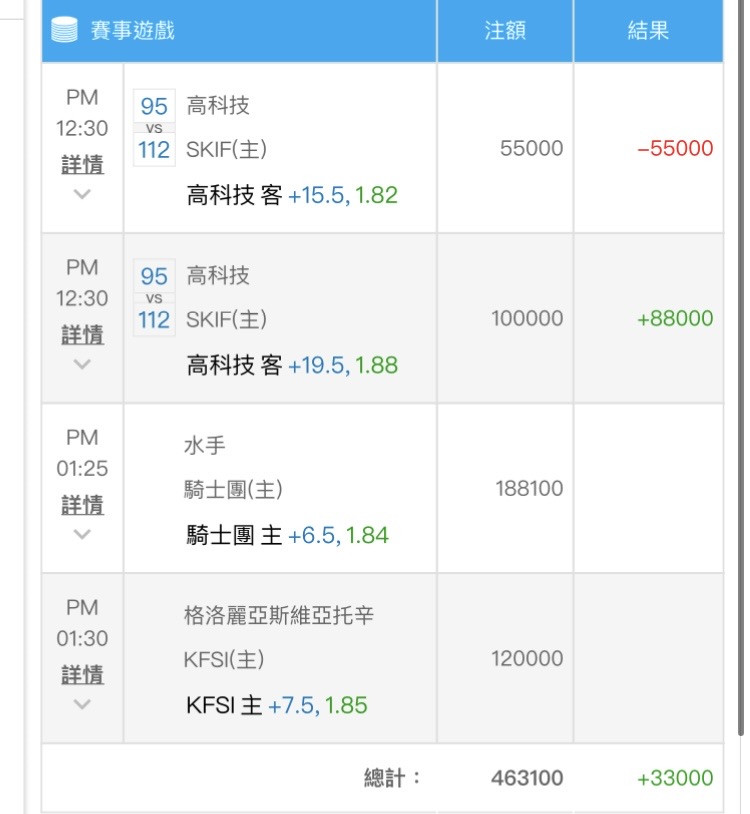Click the 騎士團 主 +6.5, 1.84 bet line

287,535
